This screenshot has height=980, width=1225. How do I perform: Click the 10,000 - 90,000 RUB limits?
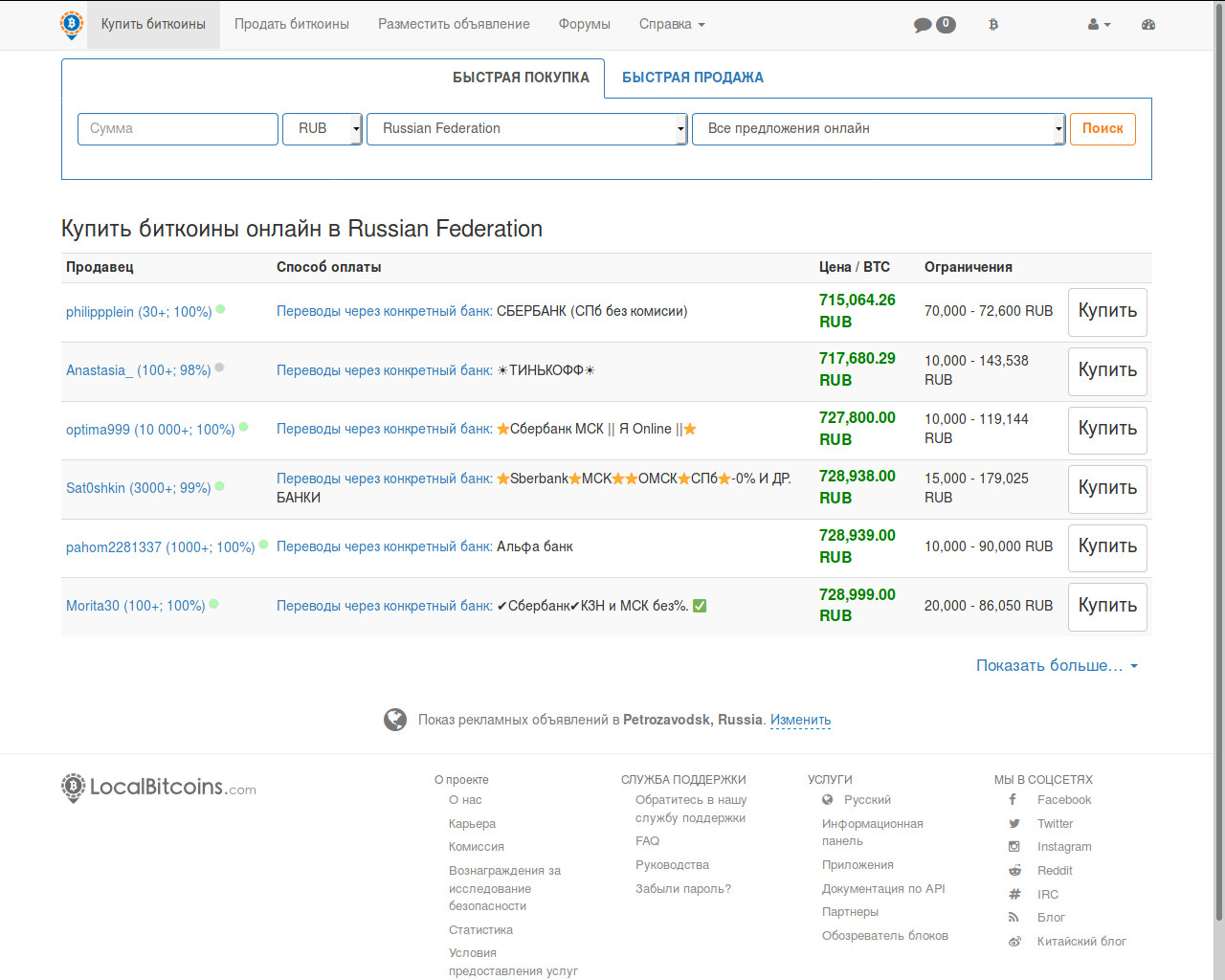[989, 546]
